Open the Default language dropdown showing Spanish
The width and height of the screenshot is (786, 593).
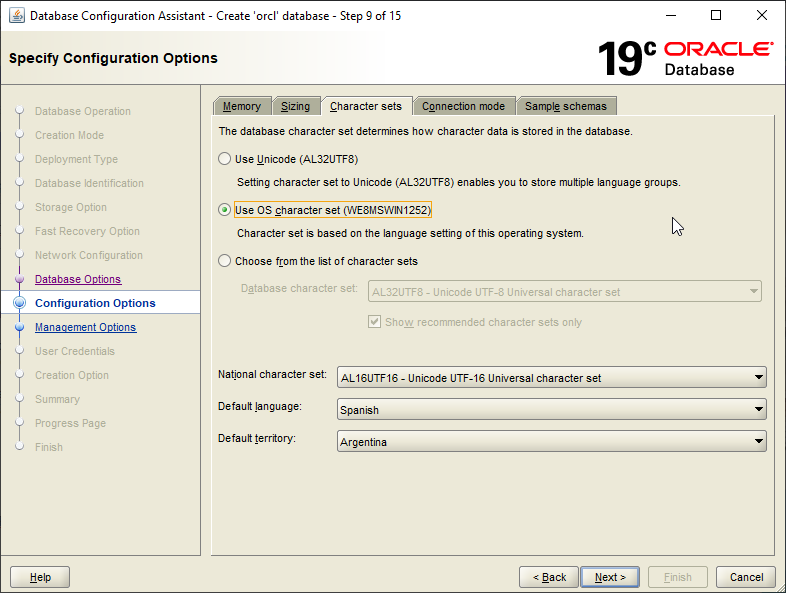(551, 410)
